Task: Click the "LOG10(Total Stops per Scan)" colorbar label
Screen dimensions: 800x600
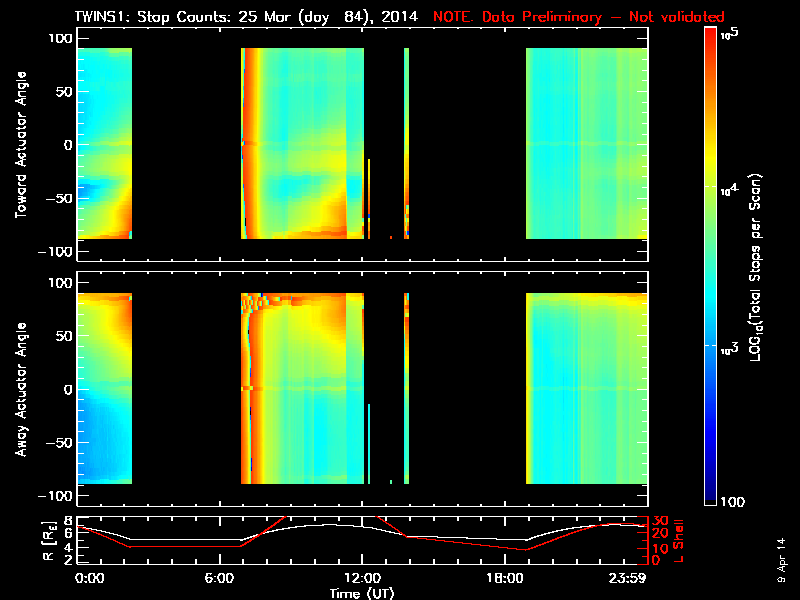Action: pos(755,267)
